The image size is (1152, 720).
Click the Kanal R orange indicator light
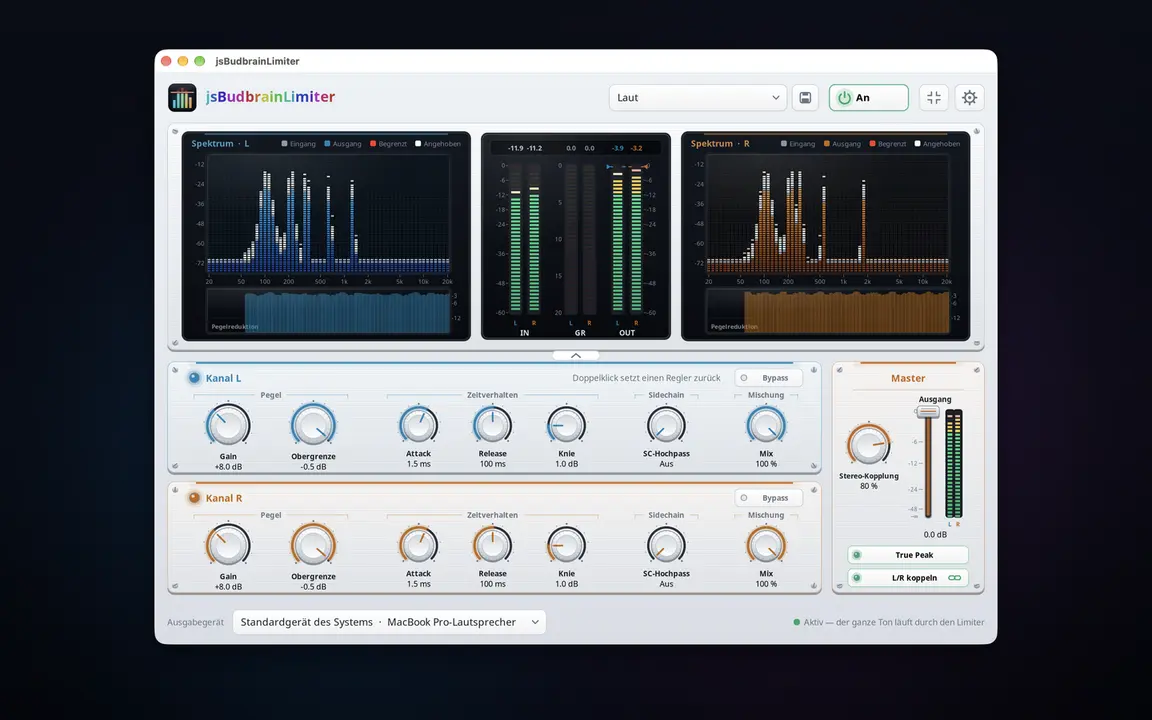[x=194, y=497]
